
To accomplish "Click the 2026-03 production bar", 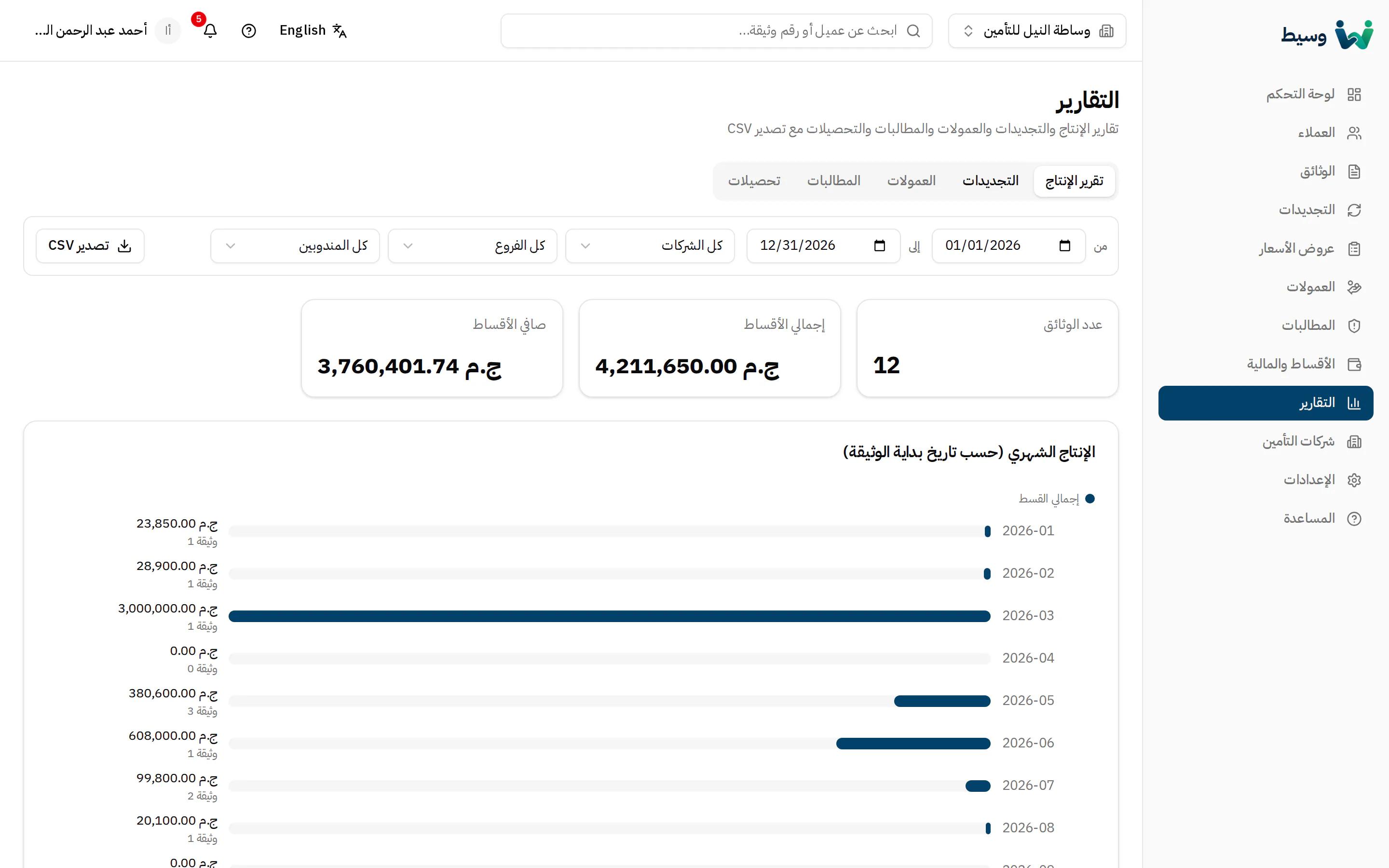I will (610, 616).
